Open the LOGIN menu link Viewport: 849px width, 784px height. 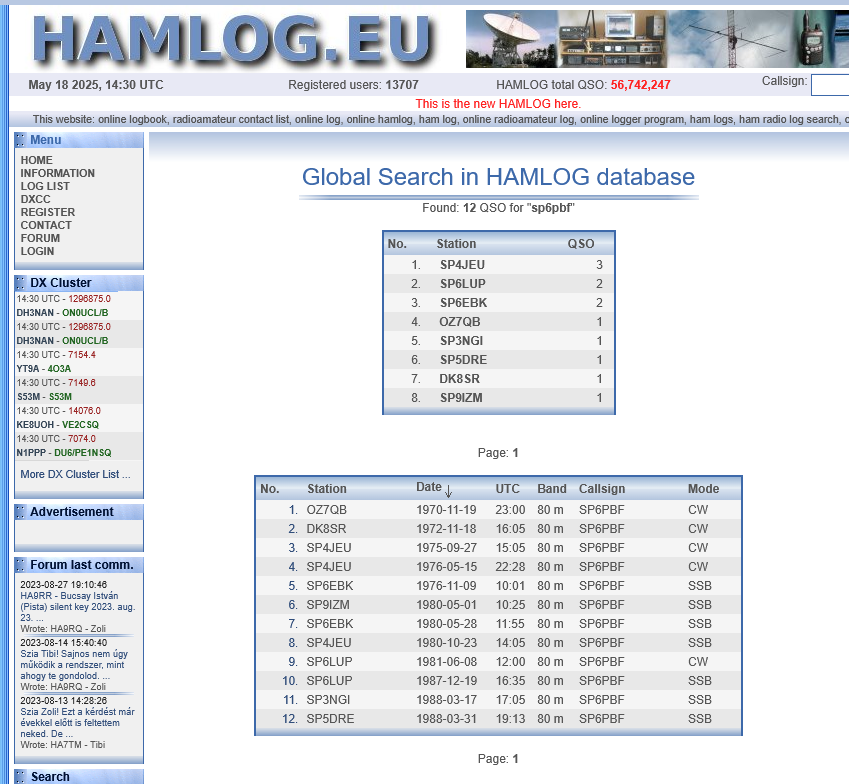pos(37,251)
